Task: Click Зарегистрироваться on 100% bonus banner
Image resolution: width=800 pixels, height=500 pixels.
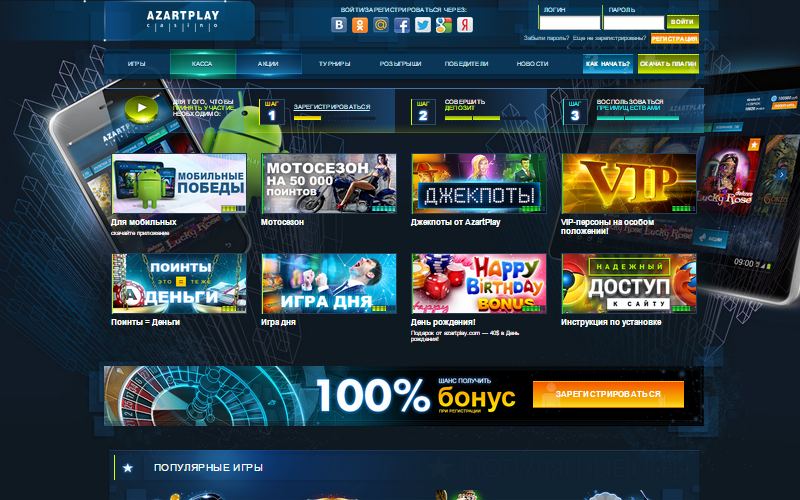Action: (x=608, y=394)
